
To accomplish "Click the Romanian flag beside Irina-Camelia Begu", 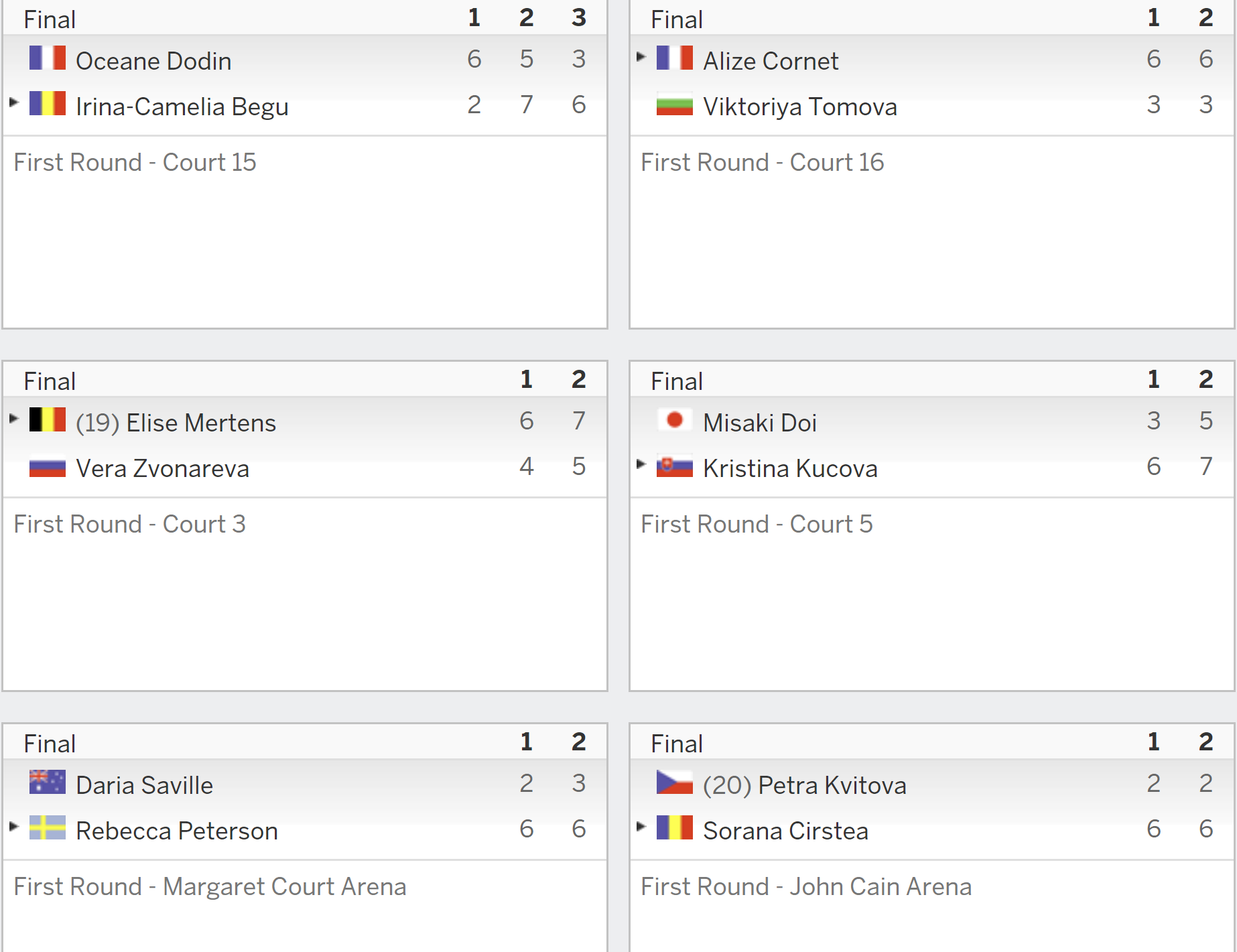I will 48,103.
